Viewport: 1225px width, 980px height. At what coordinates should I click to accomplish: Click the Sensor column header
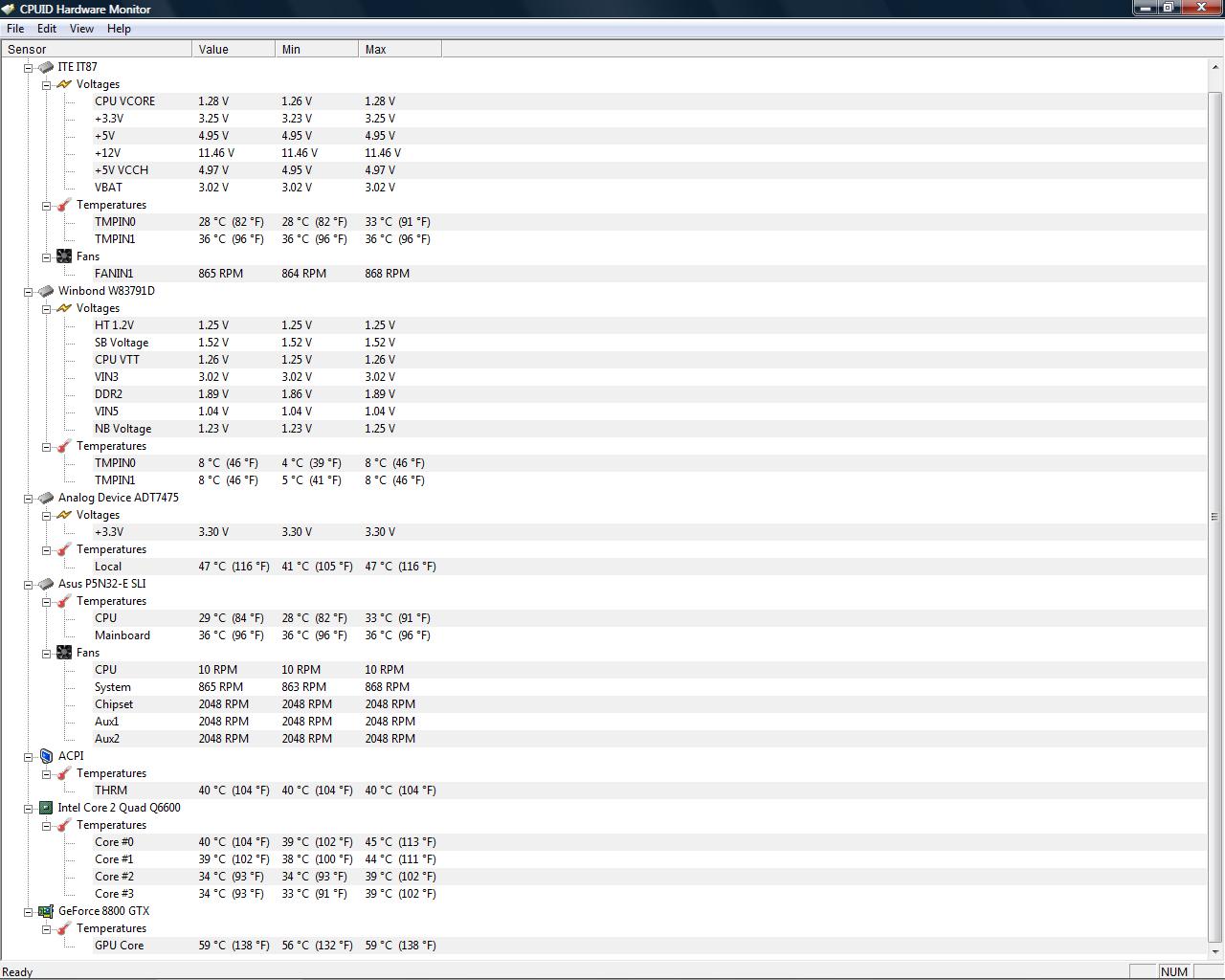tap(97, 49)
